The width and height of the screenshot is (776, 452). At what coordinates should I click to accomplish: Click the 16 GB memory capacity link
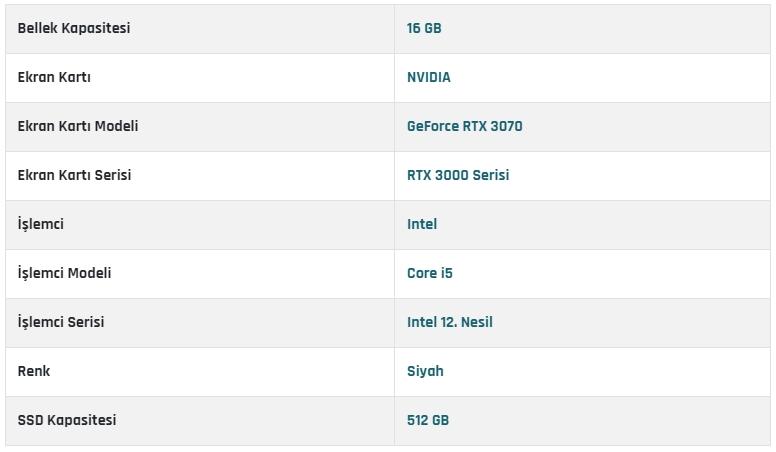tap(424, 28)
